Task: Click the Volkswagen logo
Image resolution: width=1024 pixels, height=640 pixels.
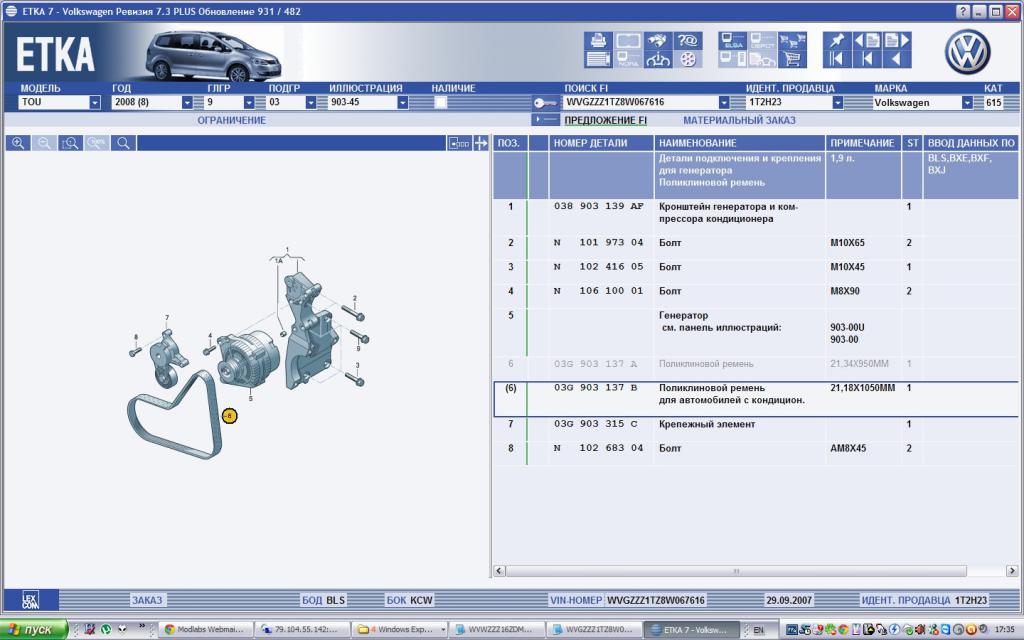Action: click(967, 52)
